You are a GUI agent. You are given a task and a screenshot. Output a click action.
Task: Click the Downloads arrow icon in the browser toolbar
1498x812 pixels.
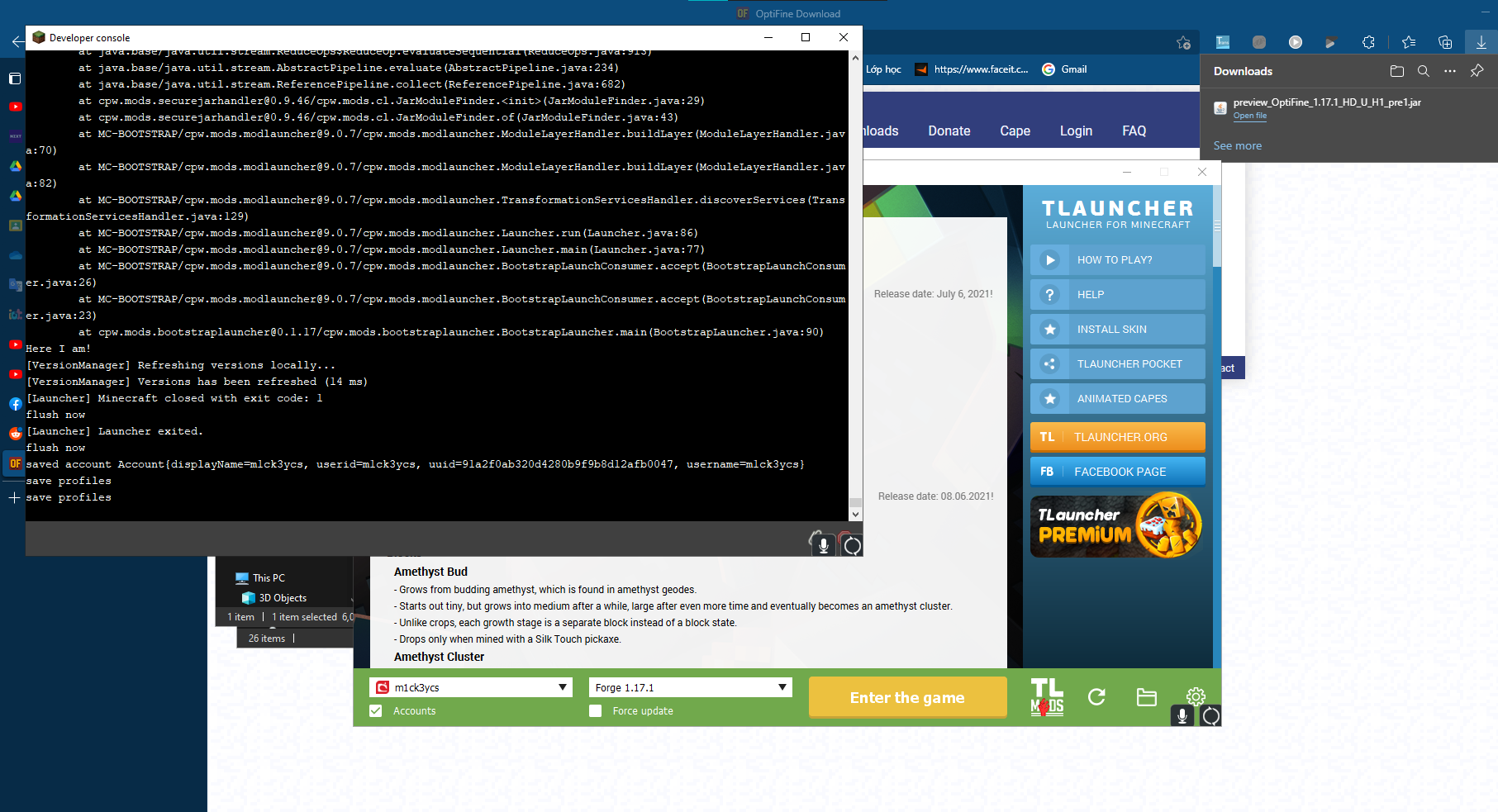tap(1481, 42)
